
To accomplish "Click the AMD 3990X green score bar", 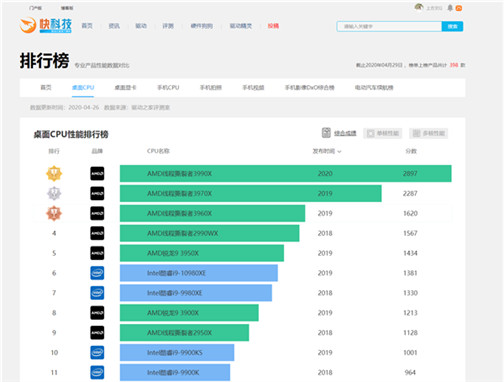I will pos(286,173).
